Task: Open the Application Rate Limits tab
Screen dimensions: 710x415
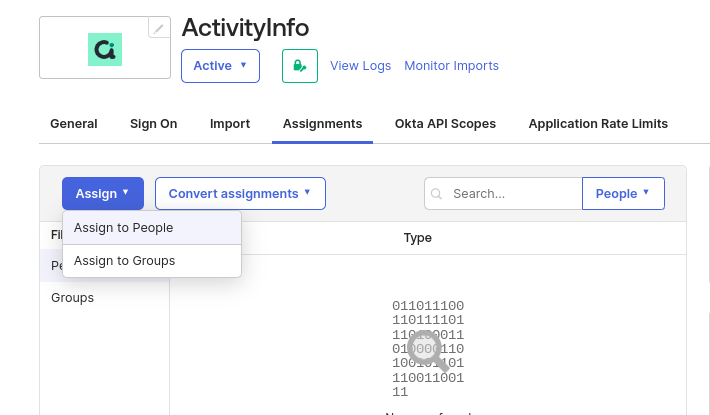Action: pyautogui.click(x=598, y=124)
